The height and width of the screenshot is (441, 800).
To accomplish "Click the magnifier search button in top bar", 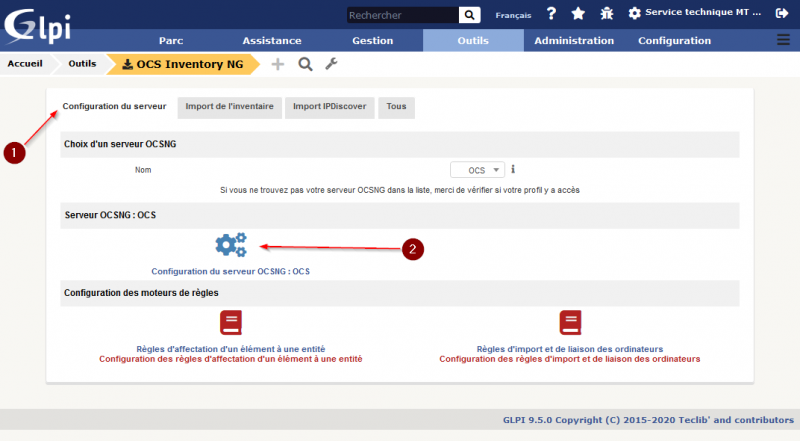I will point(469,15).
